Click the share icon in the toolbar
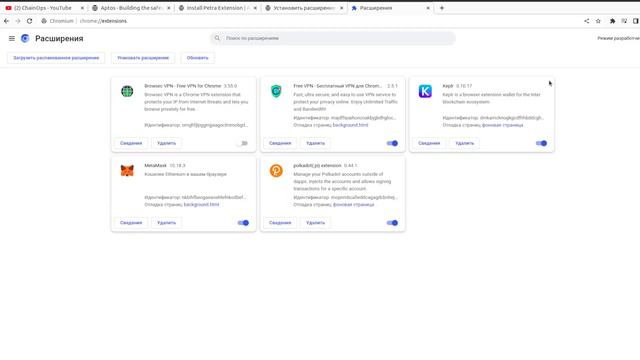 pos(587,21)
